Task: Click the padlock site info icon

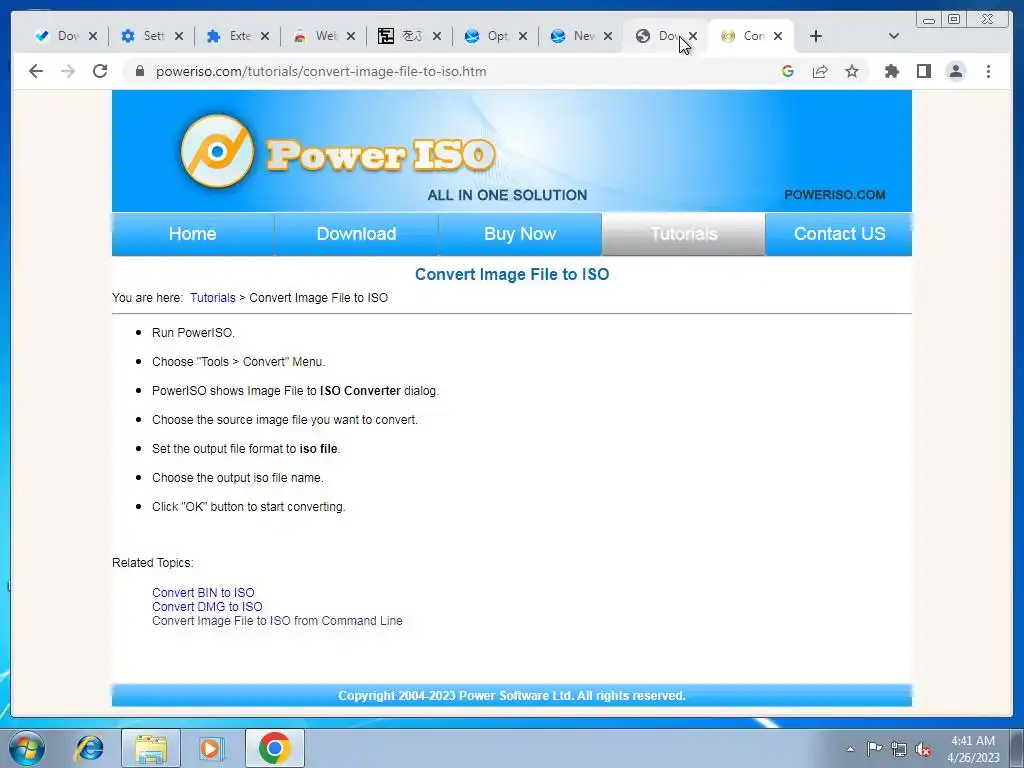Action: pos(140,71)
